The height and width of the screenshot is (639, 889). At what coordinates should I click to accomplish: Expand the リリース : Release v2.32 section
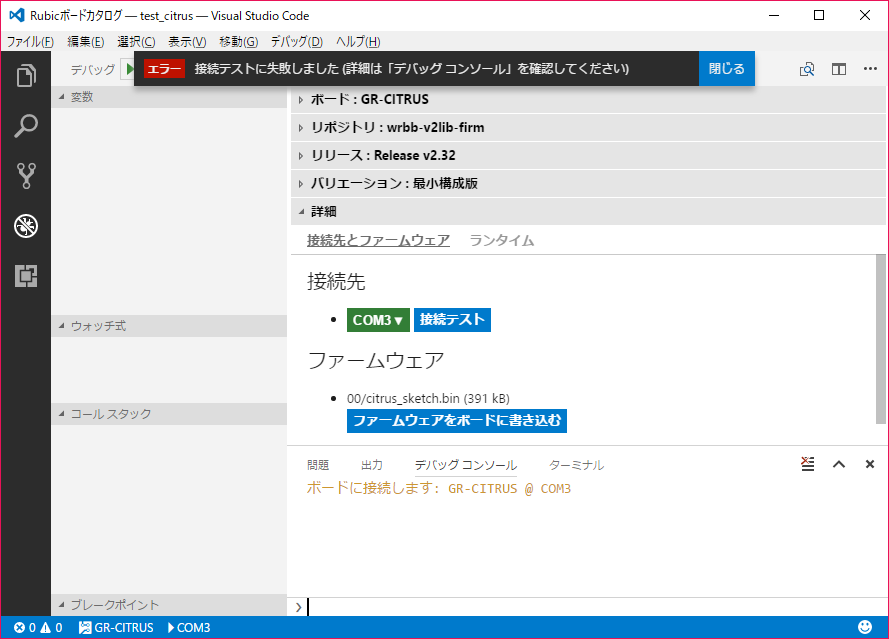click(589, 155)
